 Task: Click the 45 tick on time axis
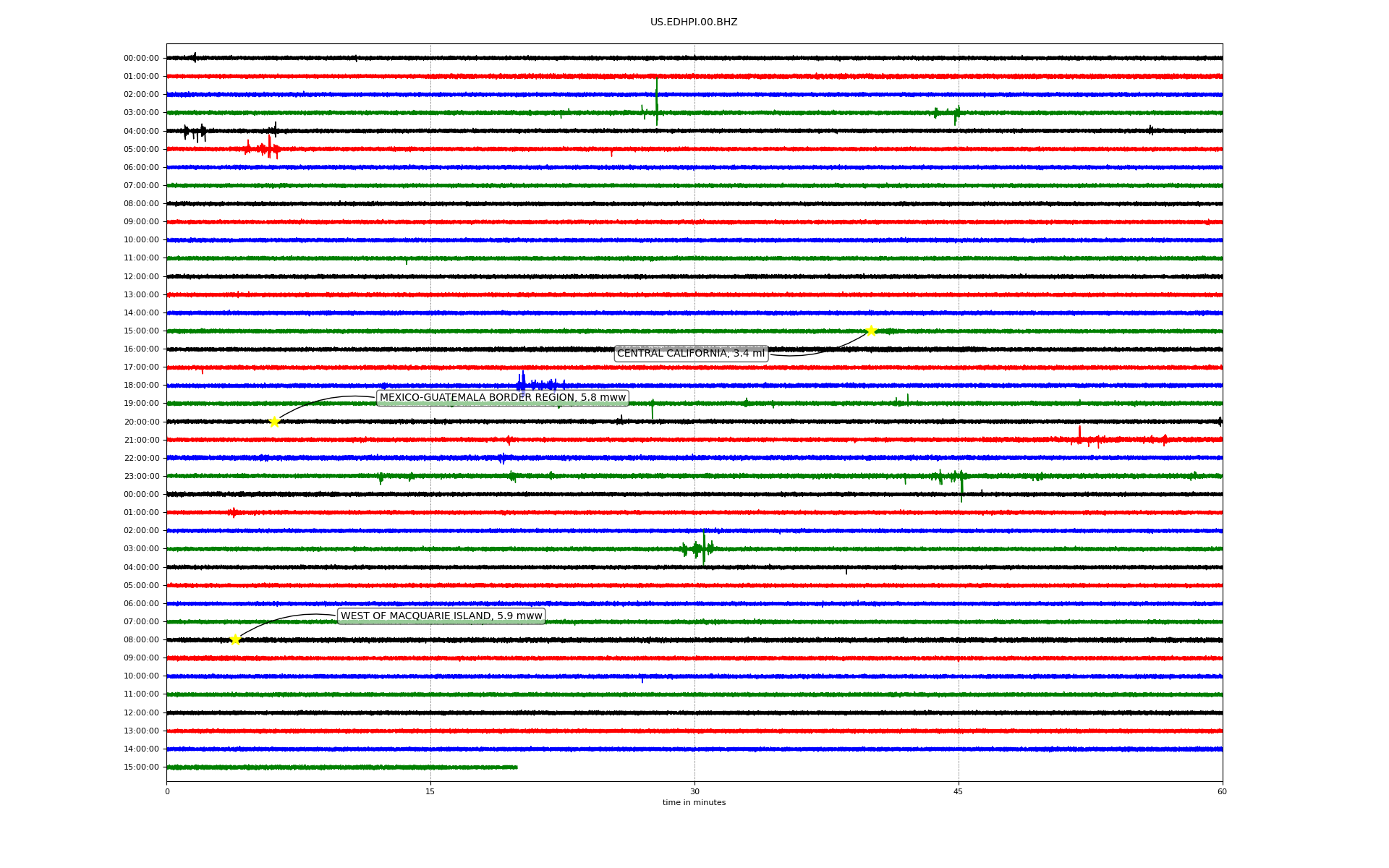pos(959,791)
